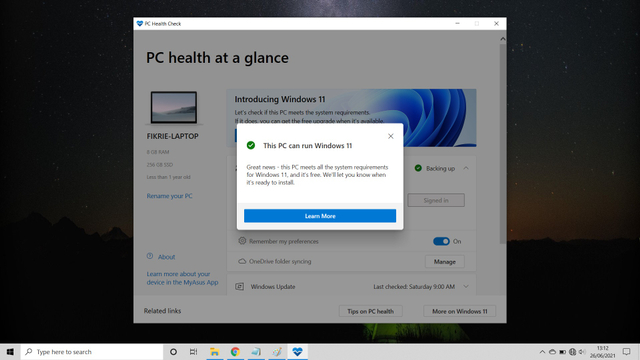Click the preferences gear icon
640x360 pixels.
[x=242, y=241]
